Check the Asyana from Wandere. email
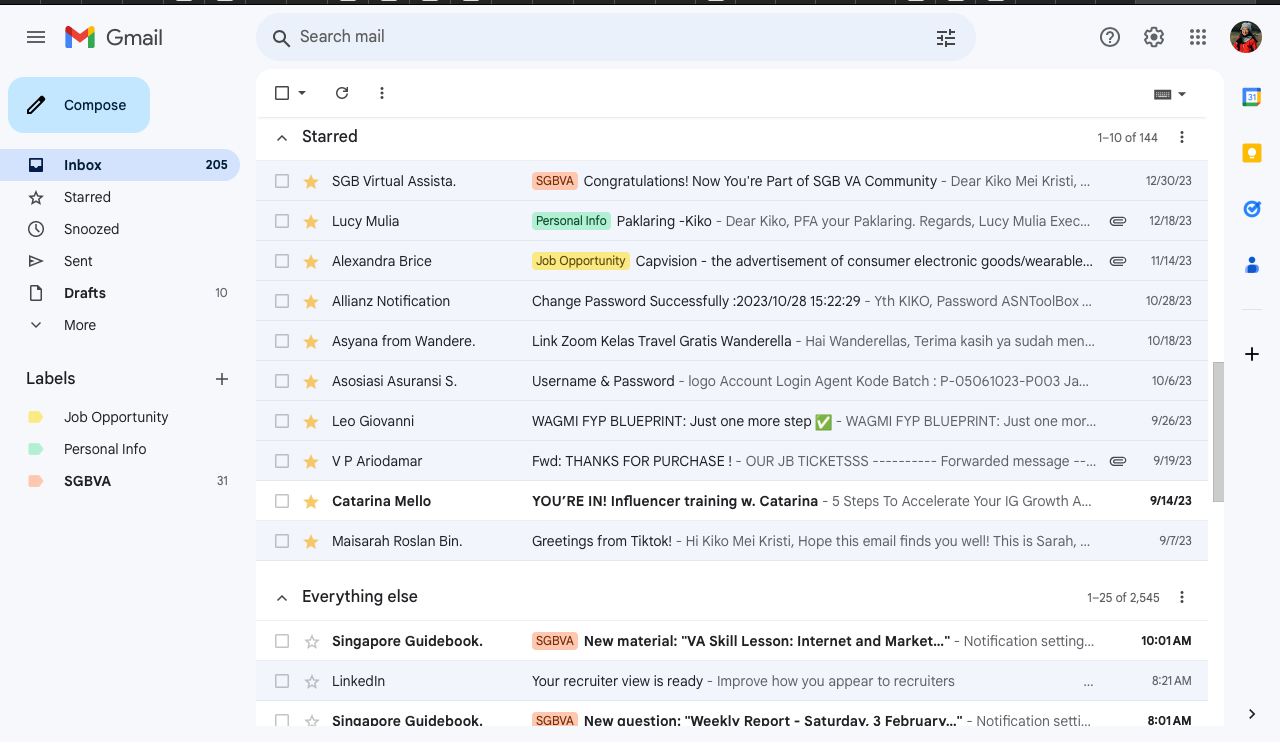The width and height of the screenshot is (1280, 742). (x=282, y=341)
